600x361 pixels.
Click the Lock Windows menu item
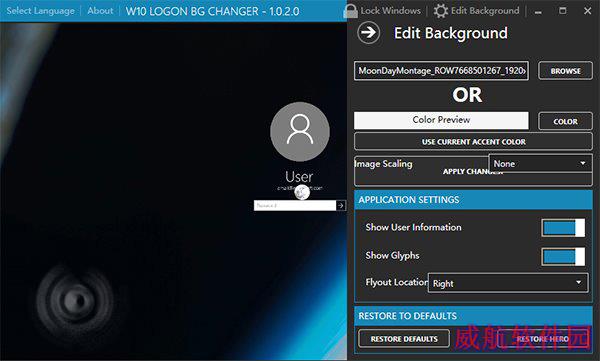[x=390, y=11]
